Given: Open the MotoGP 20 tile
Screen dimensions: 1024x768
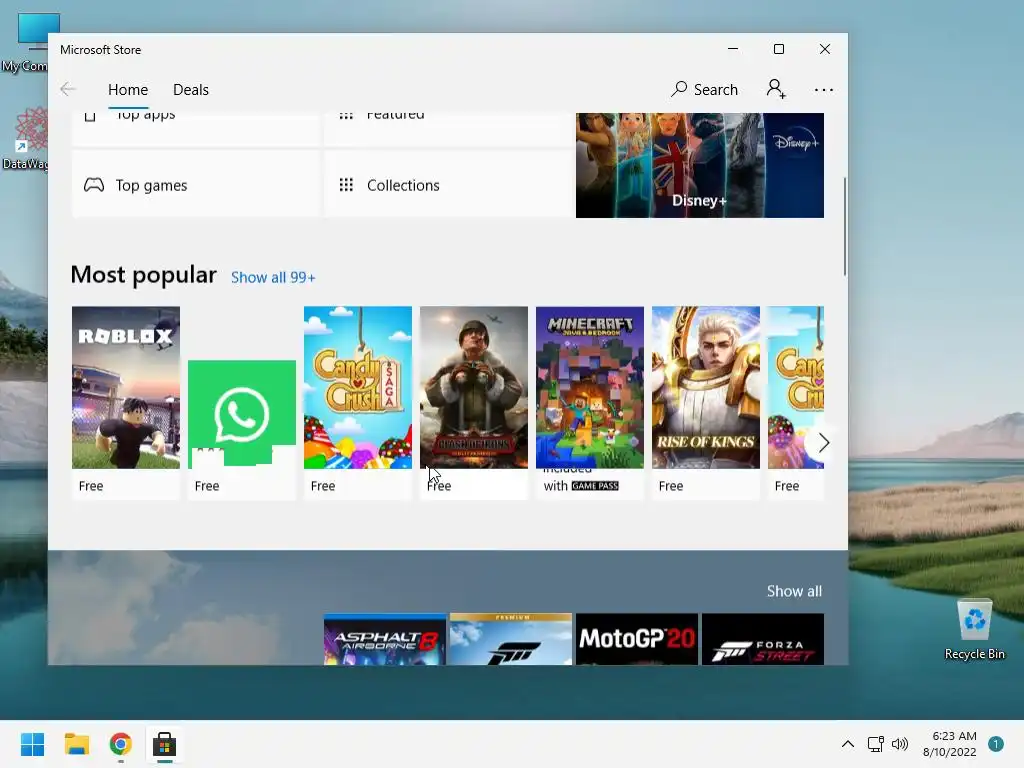Looking at the screenshot, I should click(x=637, y=639).
